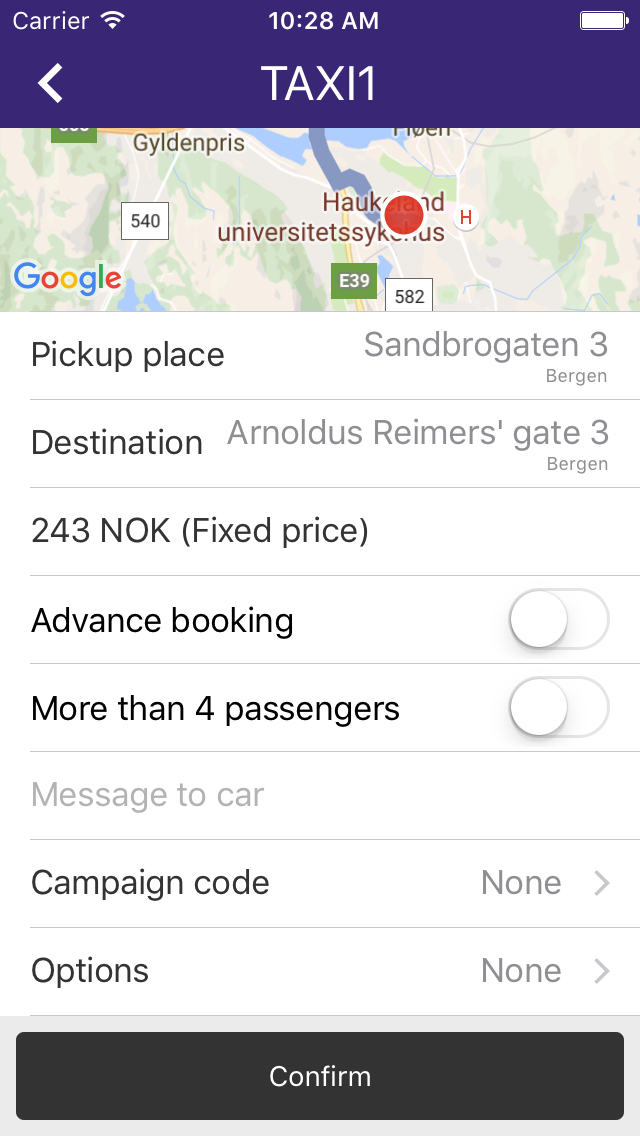Enable the Advance booking switch
The width and height of the screenshot is (640, 1136).
559,620
